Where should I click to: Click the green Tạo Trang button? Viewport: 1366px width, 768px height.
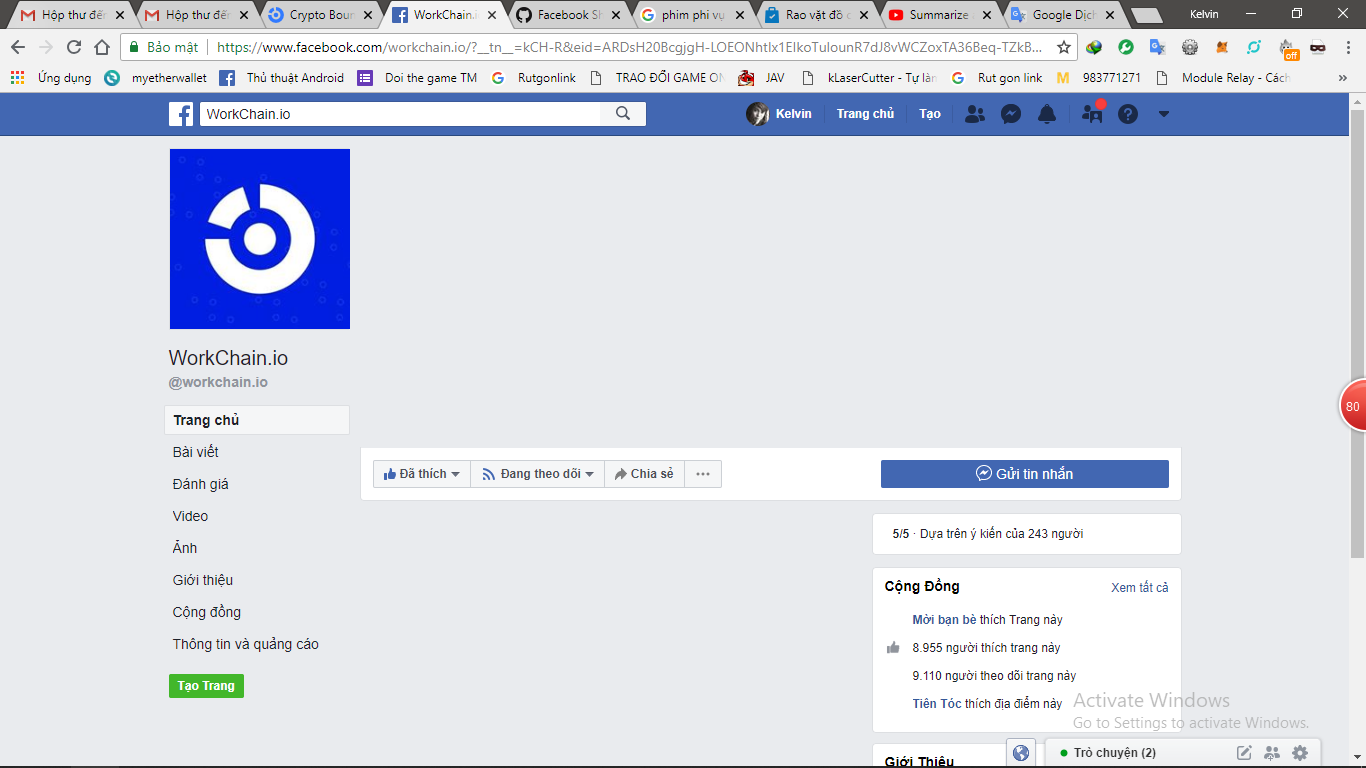pos(206,686)
